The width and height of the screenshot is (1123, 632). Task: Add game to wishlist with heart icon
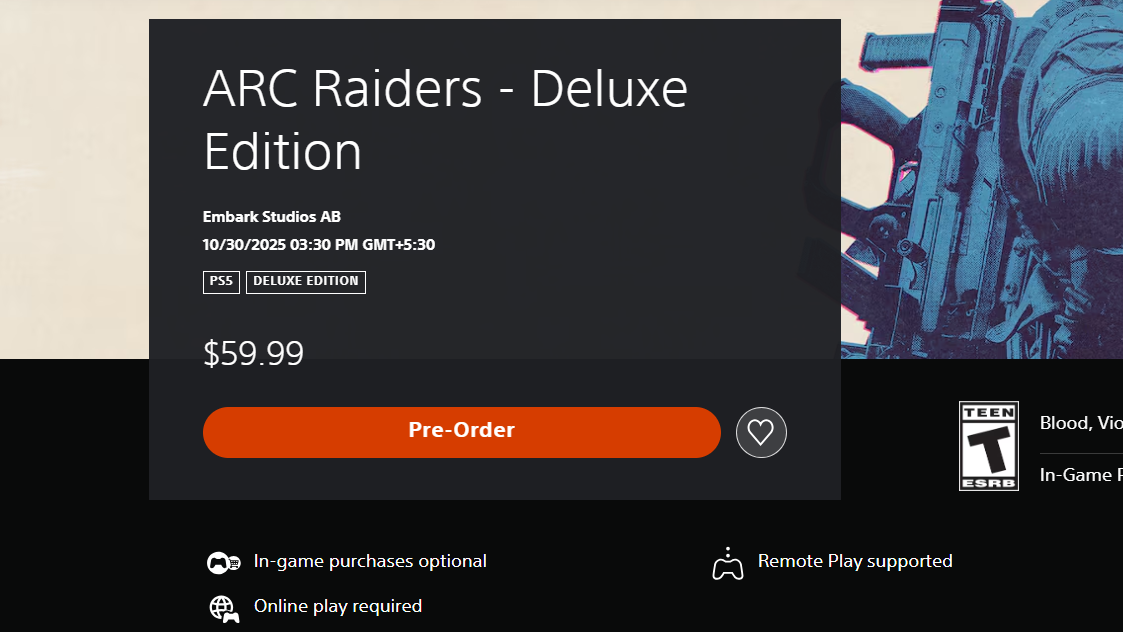pos(761,432)
